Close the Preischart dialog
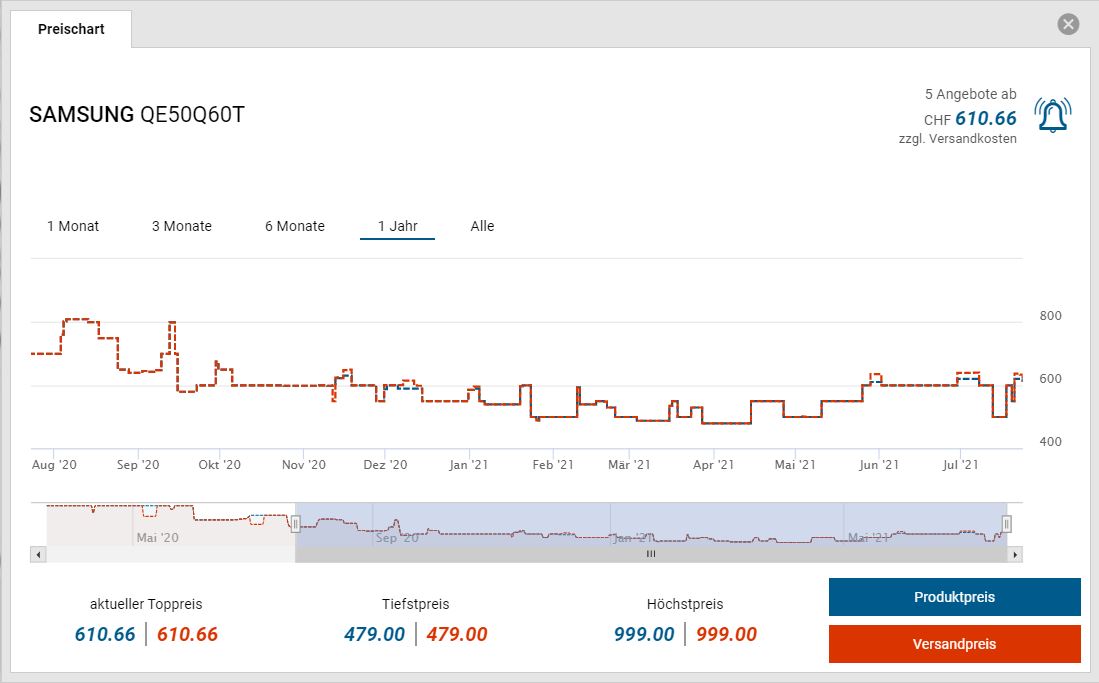The image size is (1099, 683). click(x=1069, y=24)
